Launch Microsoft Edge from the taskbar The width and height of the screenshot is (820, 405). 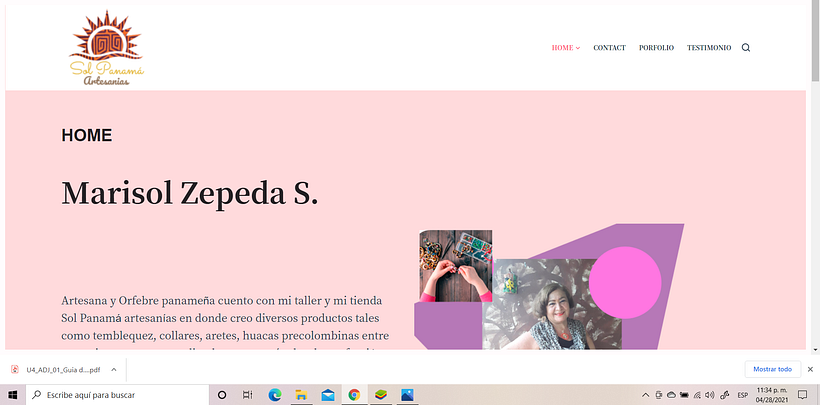[275, 395]
